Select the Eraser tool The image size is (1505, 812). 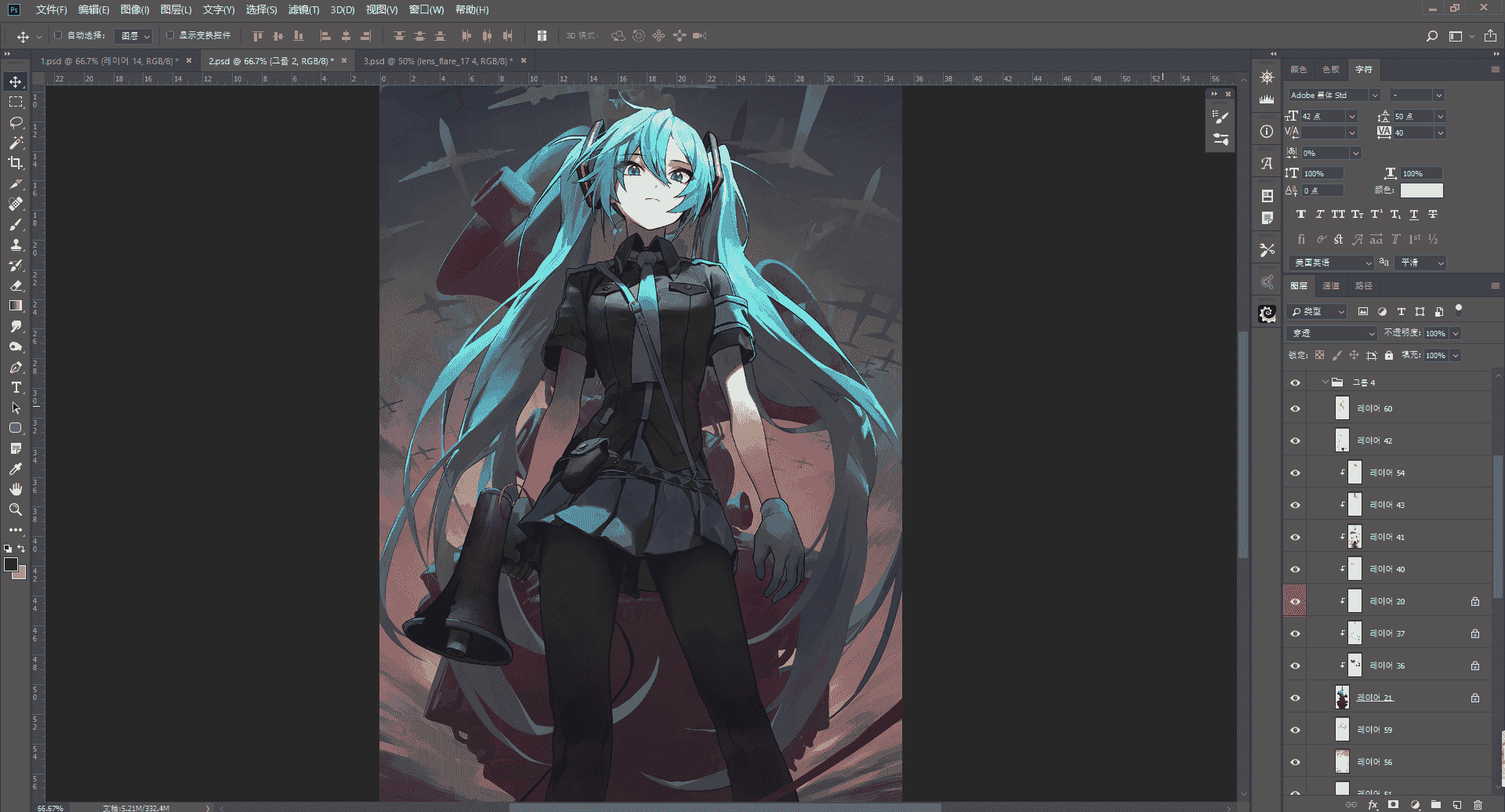pyautogui.click(x=16, y=285)
